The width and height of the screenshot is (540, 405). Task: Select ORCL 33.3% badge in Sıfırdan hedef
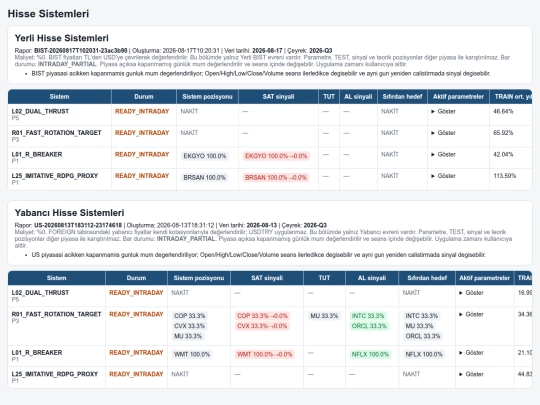point(423,336)
